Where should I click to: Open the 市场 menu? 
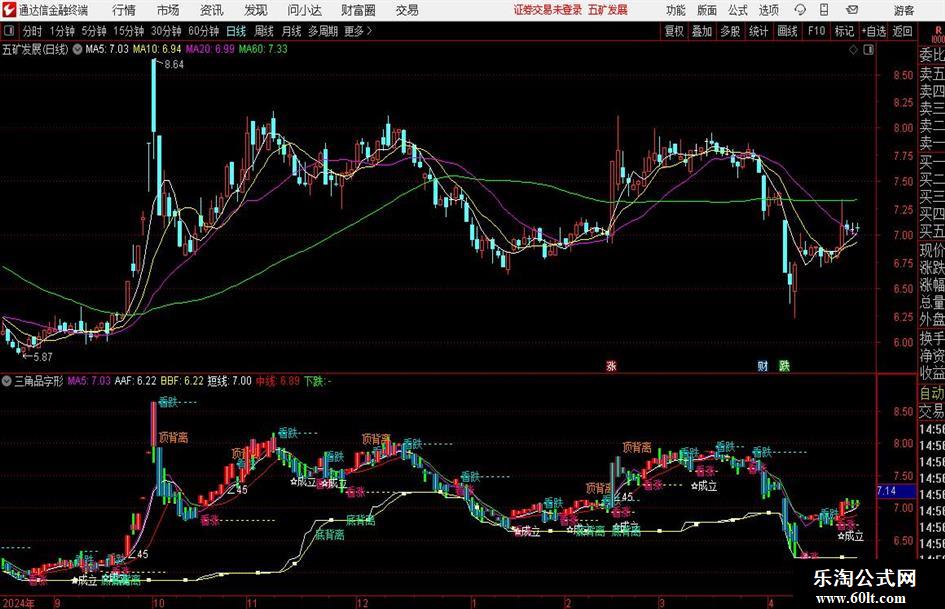[168, 10]
